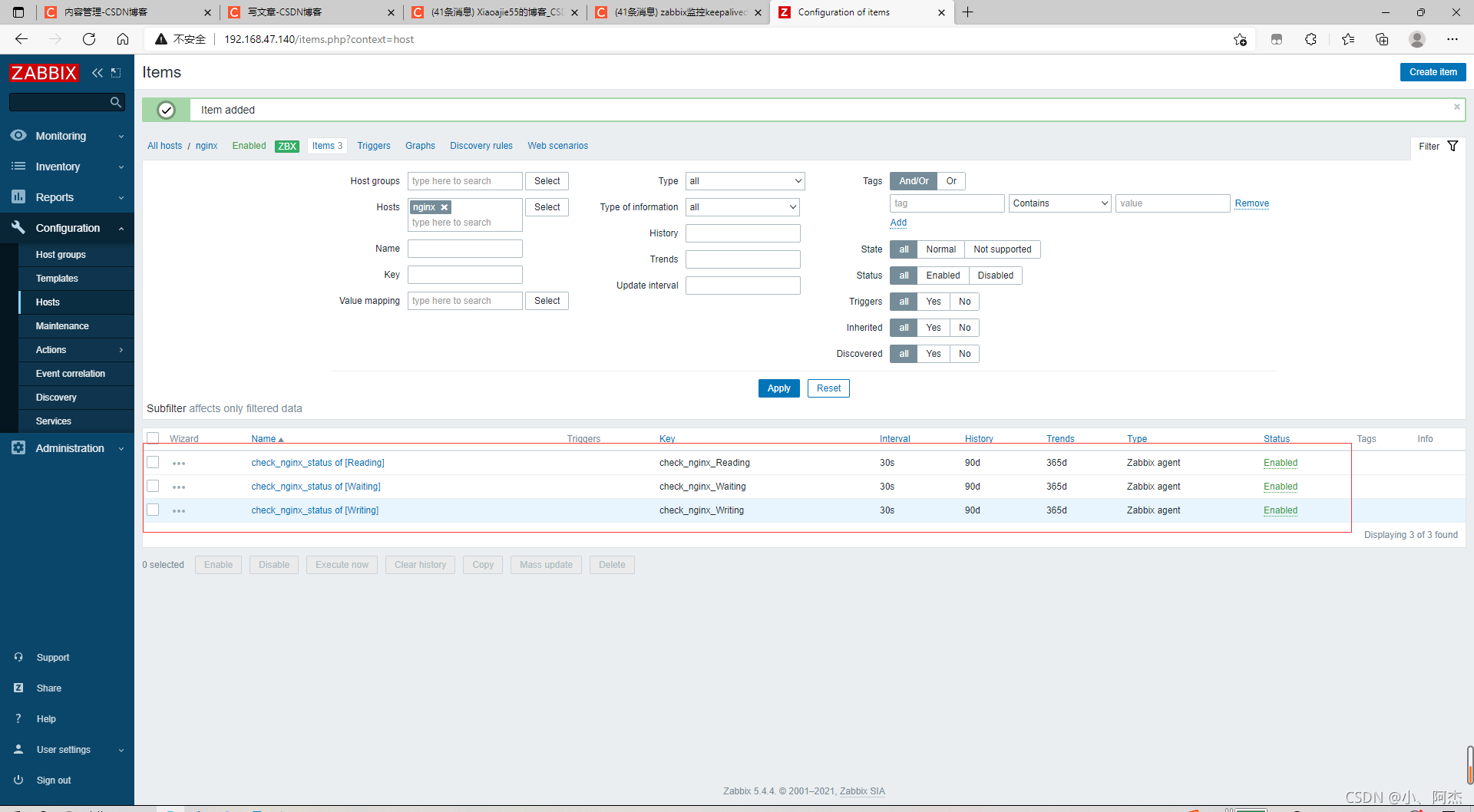Screen dimensions: 1474x812
Task: Expand the Inventory menu
Action: click(121, 167)
